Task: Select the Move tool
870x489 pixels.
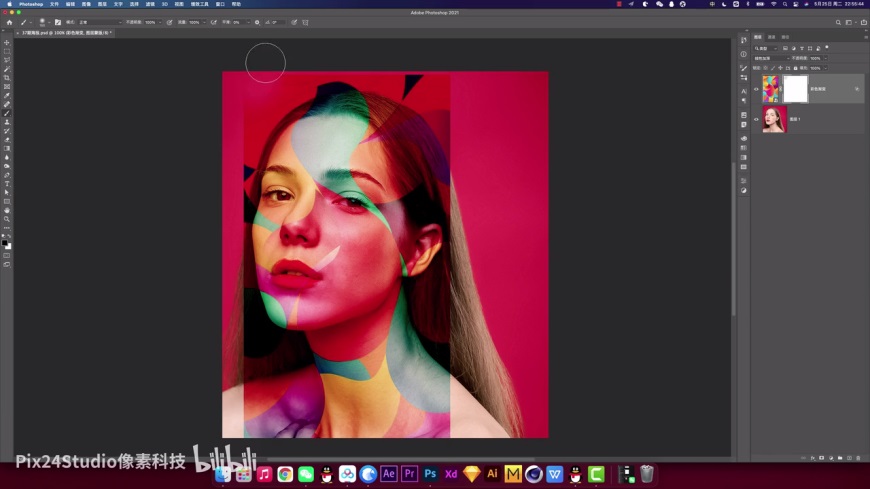Action: [x=7, y=42]
